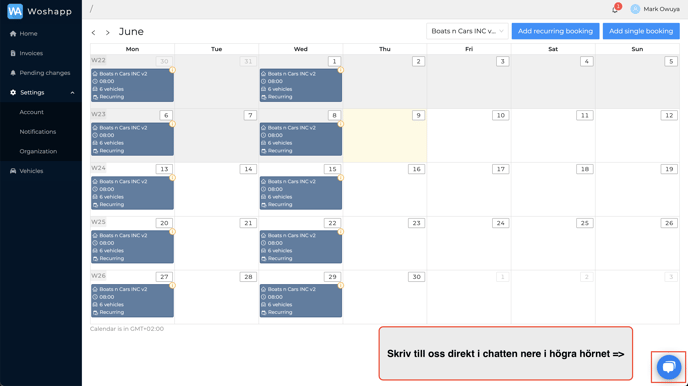Click week label W24

[98, 168]
